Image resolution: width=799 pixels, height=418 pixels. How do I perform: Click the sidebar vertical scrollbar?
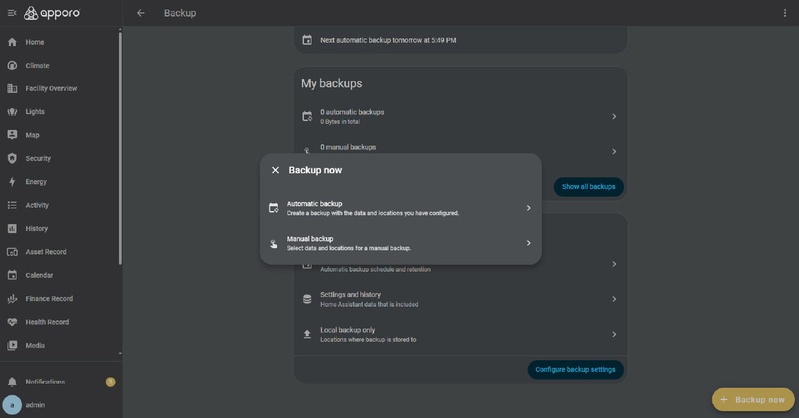click(x=120, y=148)
